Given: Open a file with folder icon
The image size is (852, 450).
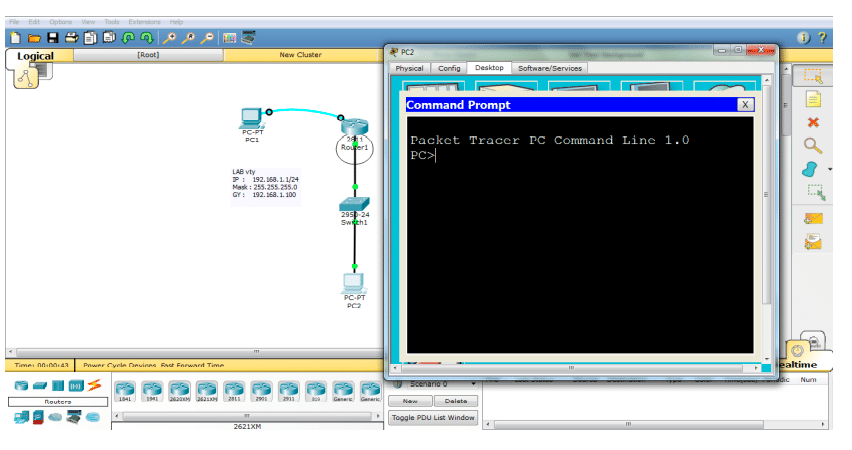Looking at the screenshot, I should tap(34, 38).
